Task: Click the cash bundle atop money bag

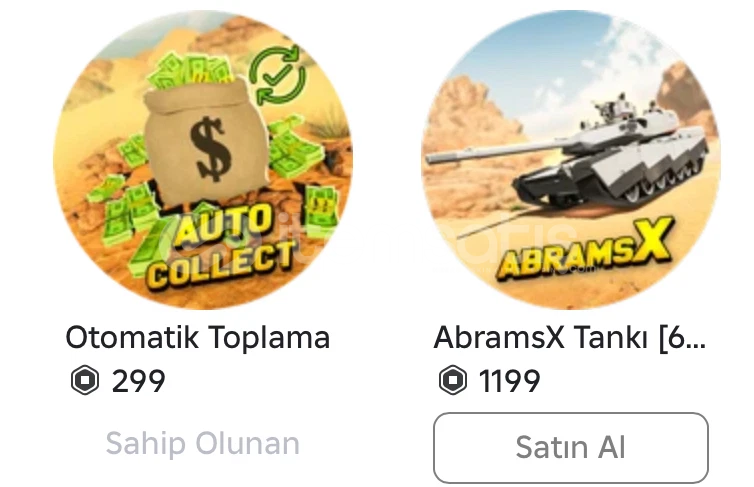Action: [x=190, y=72]
